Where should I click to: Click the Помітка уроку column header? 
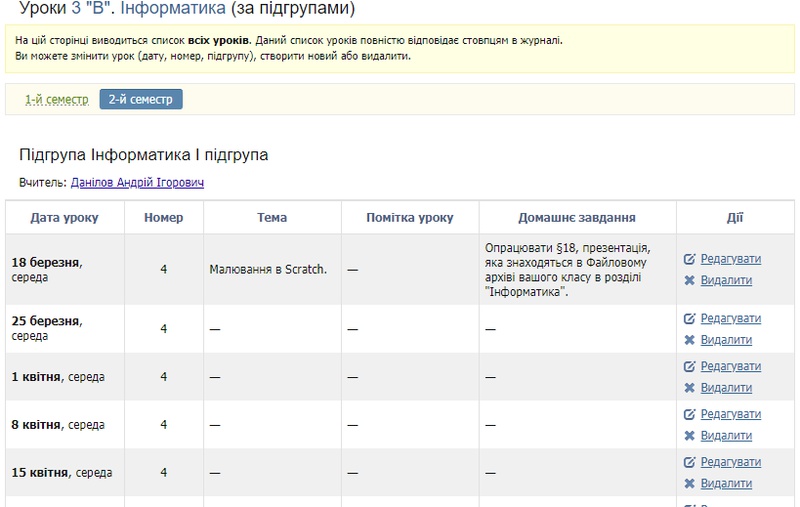coord(410,218)
